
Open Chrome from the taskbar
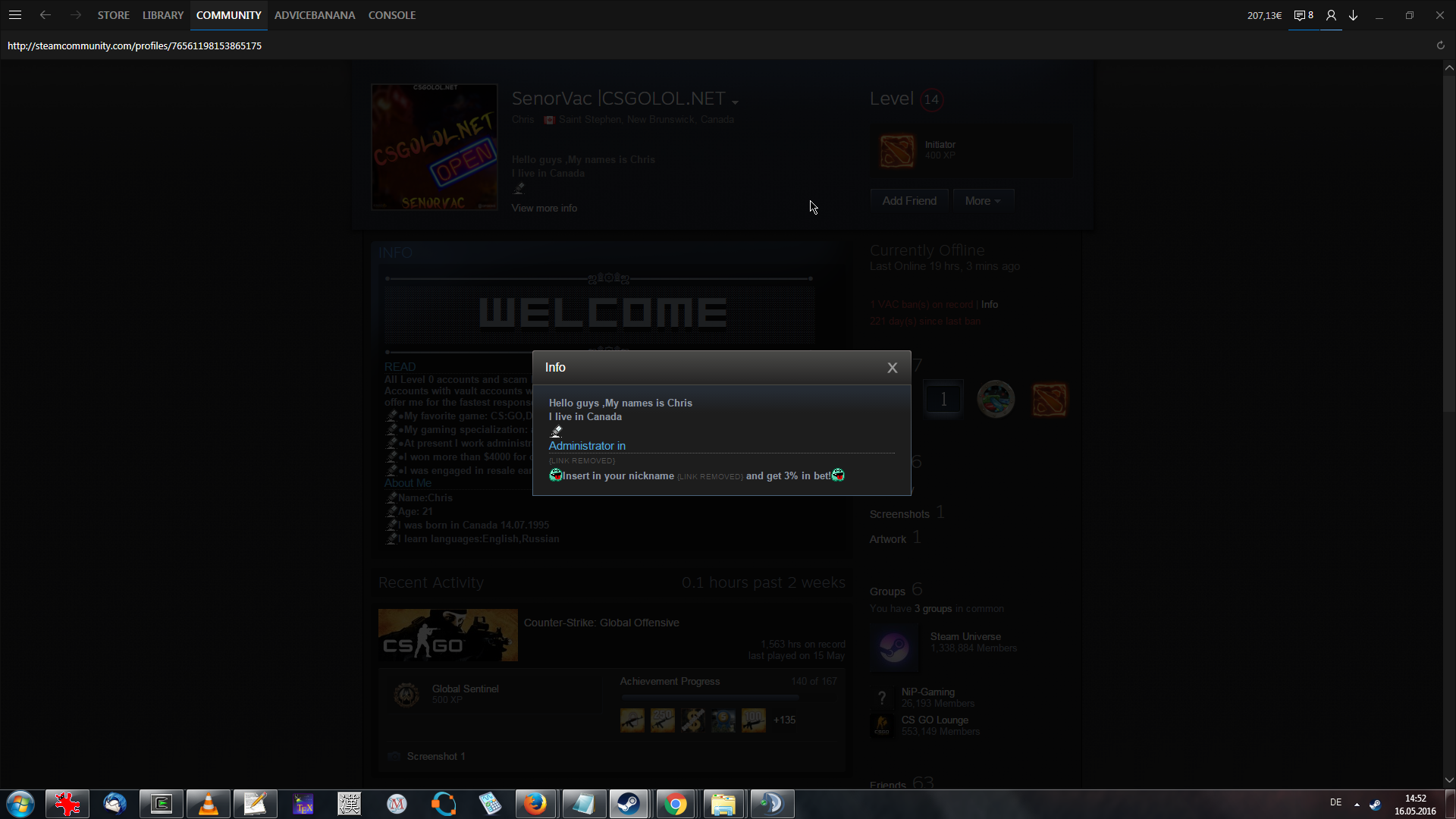[675, 804]
